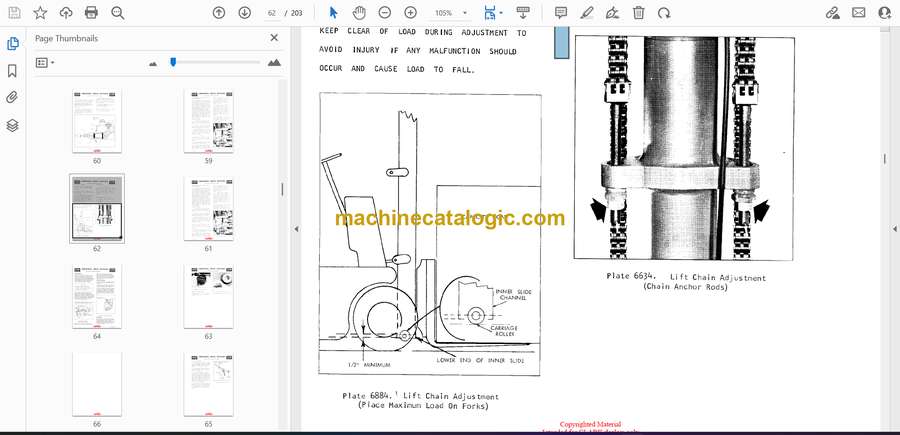This screenshot has width=900, height=435.
Task: Zoom in with the plus icon
Action: click(x=410, y=13)
